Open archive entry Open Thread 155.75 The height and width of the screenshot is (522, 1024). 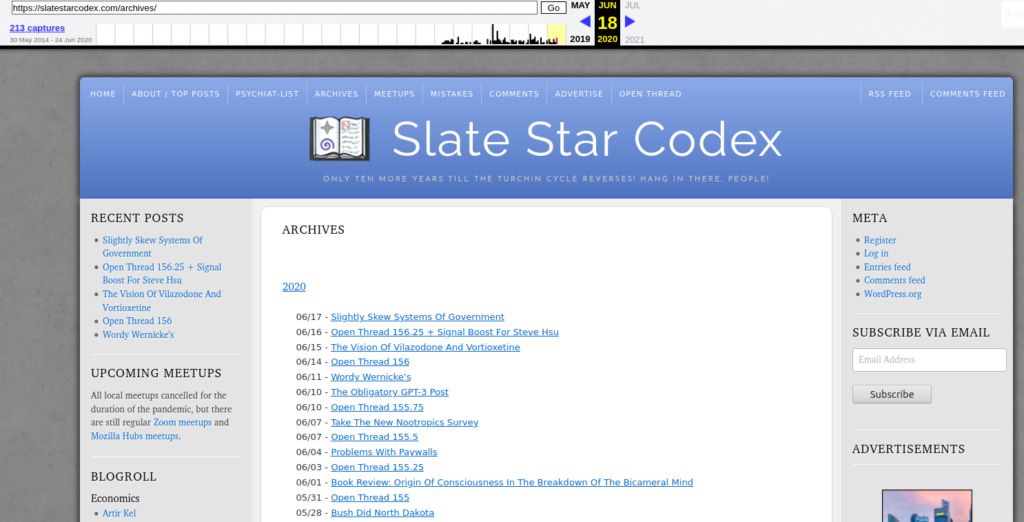[377, 407]
